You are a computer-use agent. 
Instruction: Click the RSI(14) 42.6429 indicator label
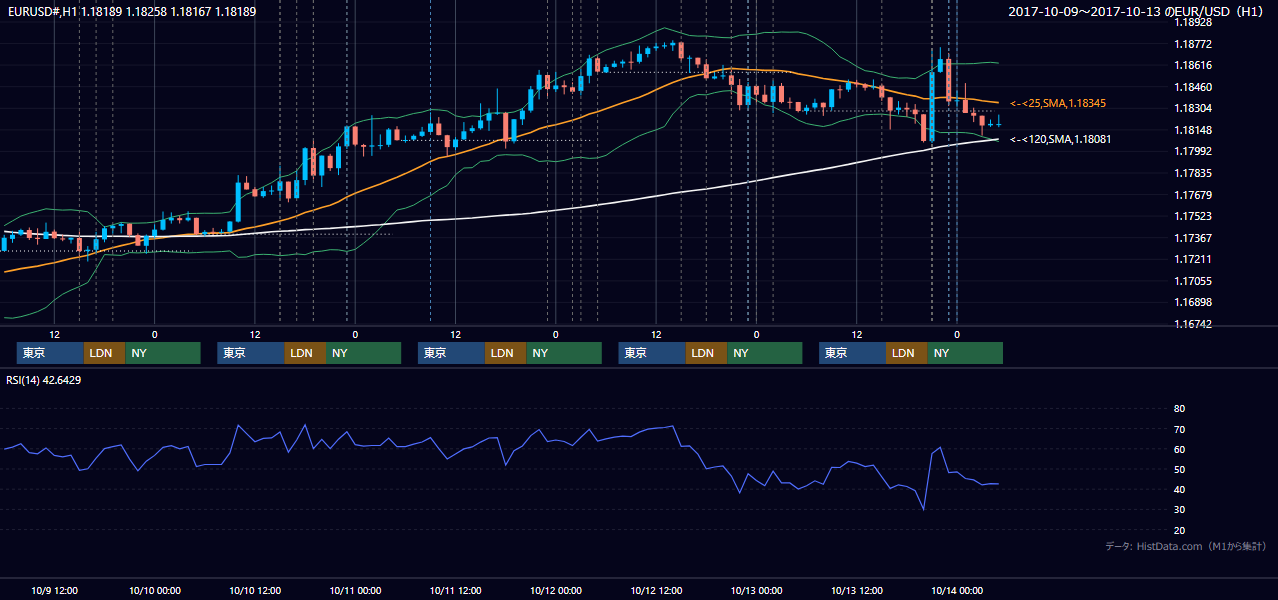44,380
